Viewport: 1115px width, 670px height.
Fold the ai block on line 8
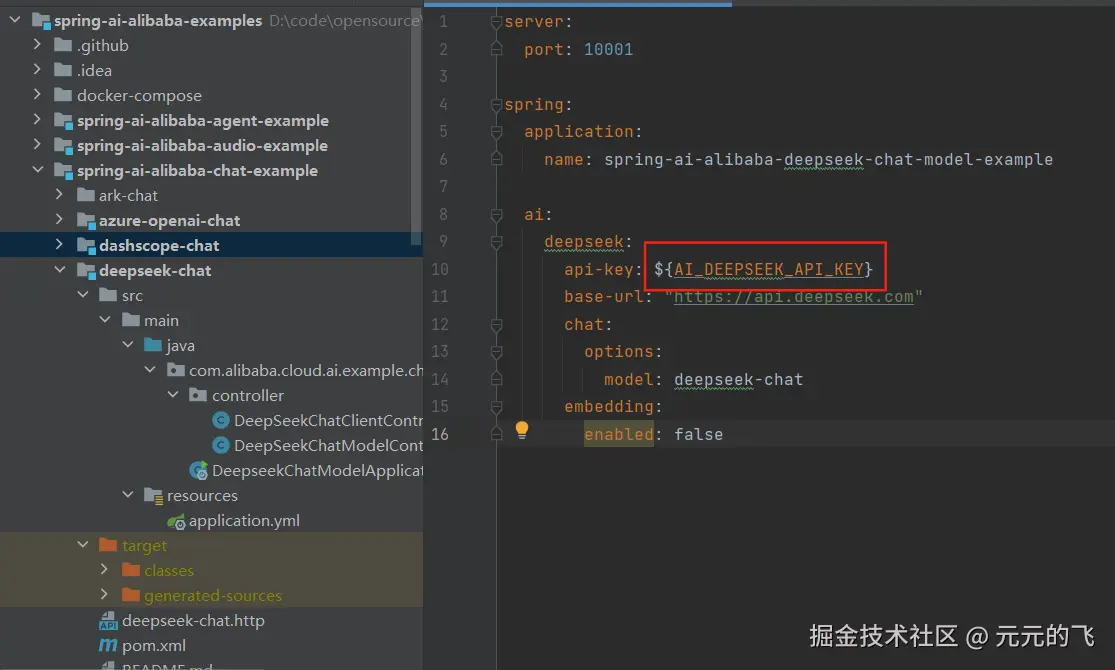496,215
